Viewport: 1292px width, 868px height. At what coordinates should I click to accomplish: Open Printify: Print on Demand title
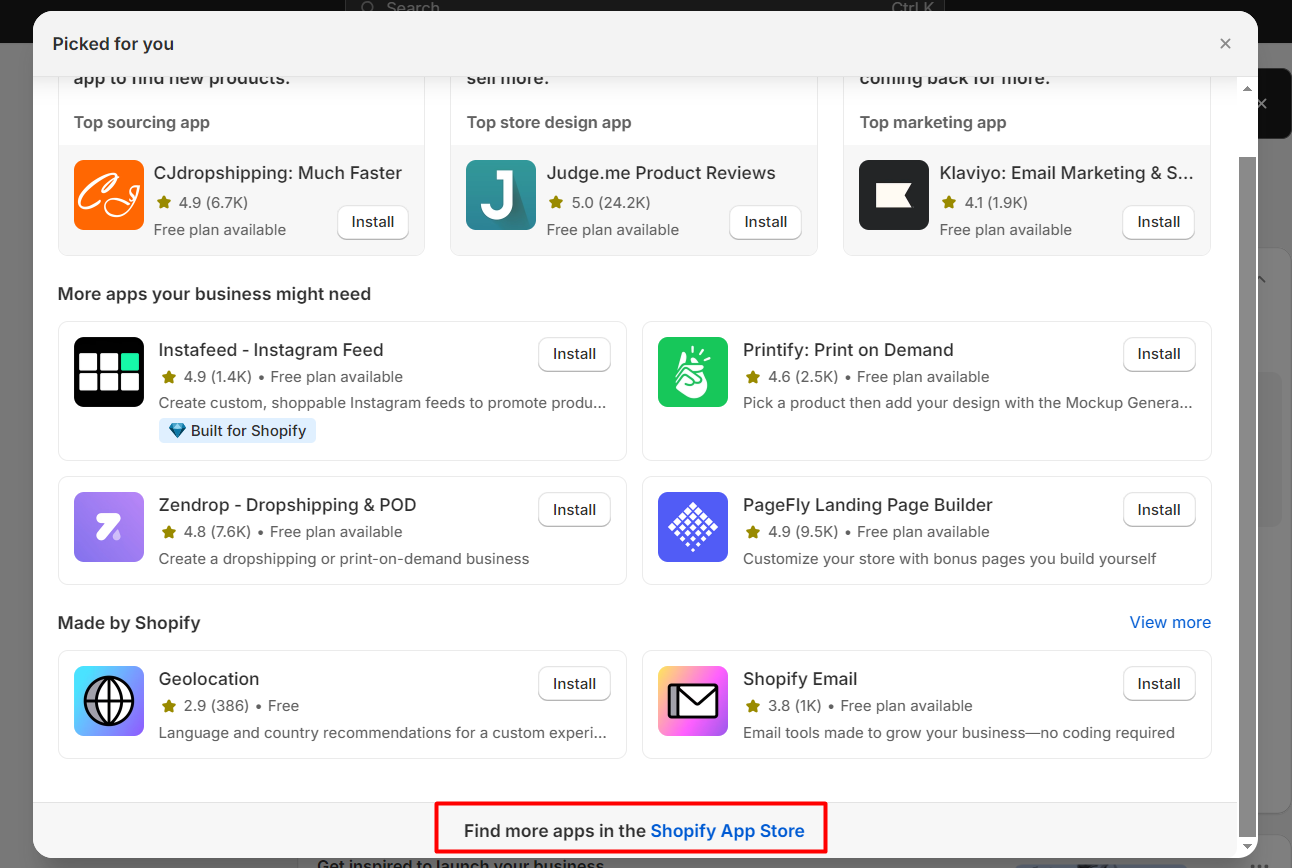coord(848,350)
